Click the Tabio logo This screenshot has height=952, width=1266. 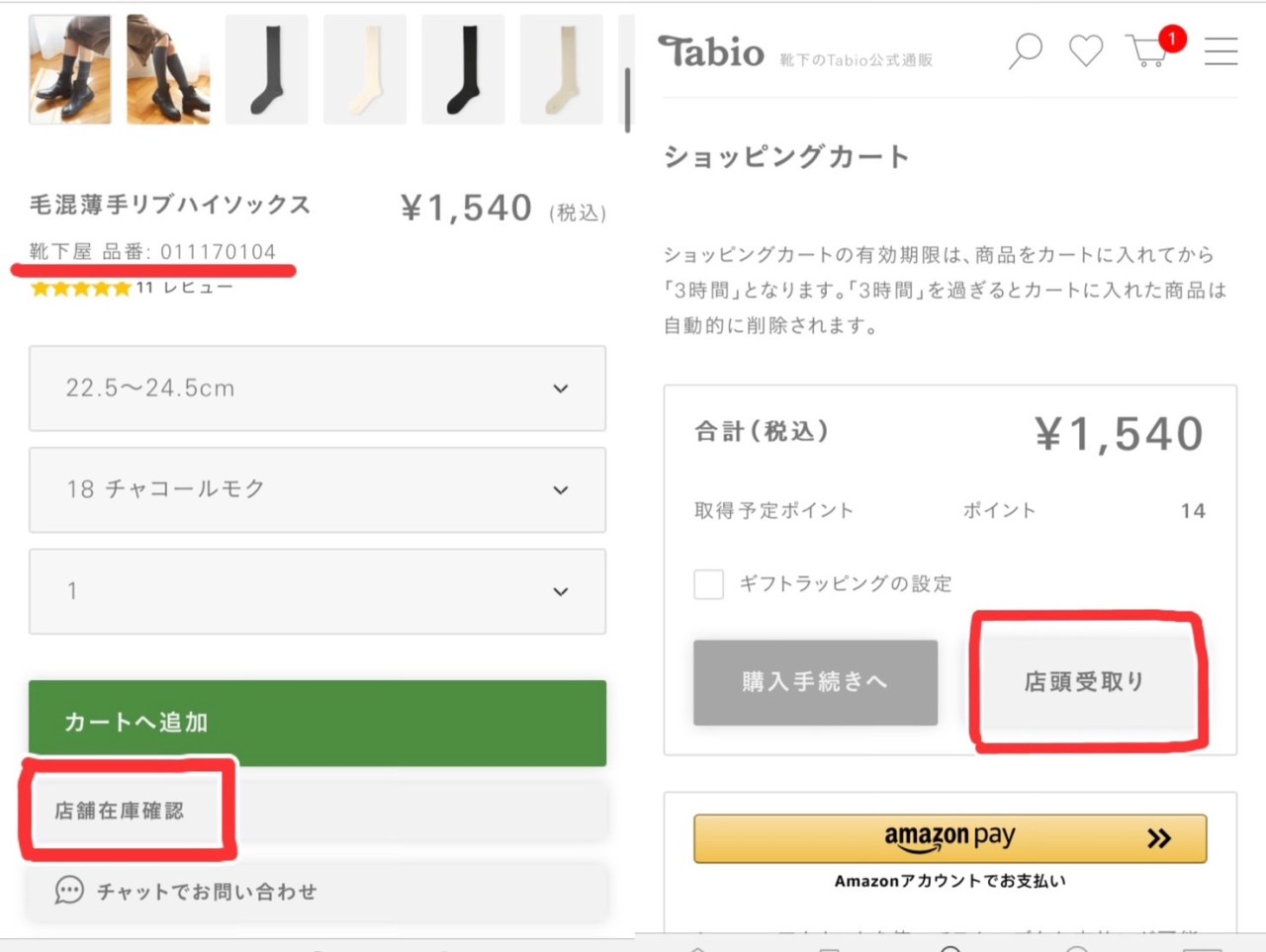(x=712, y=52)
